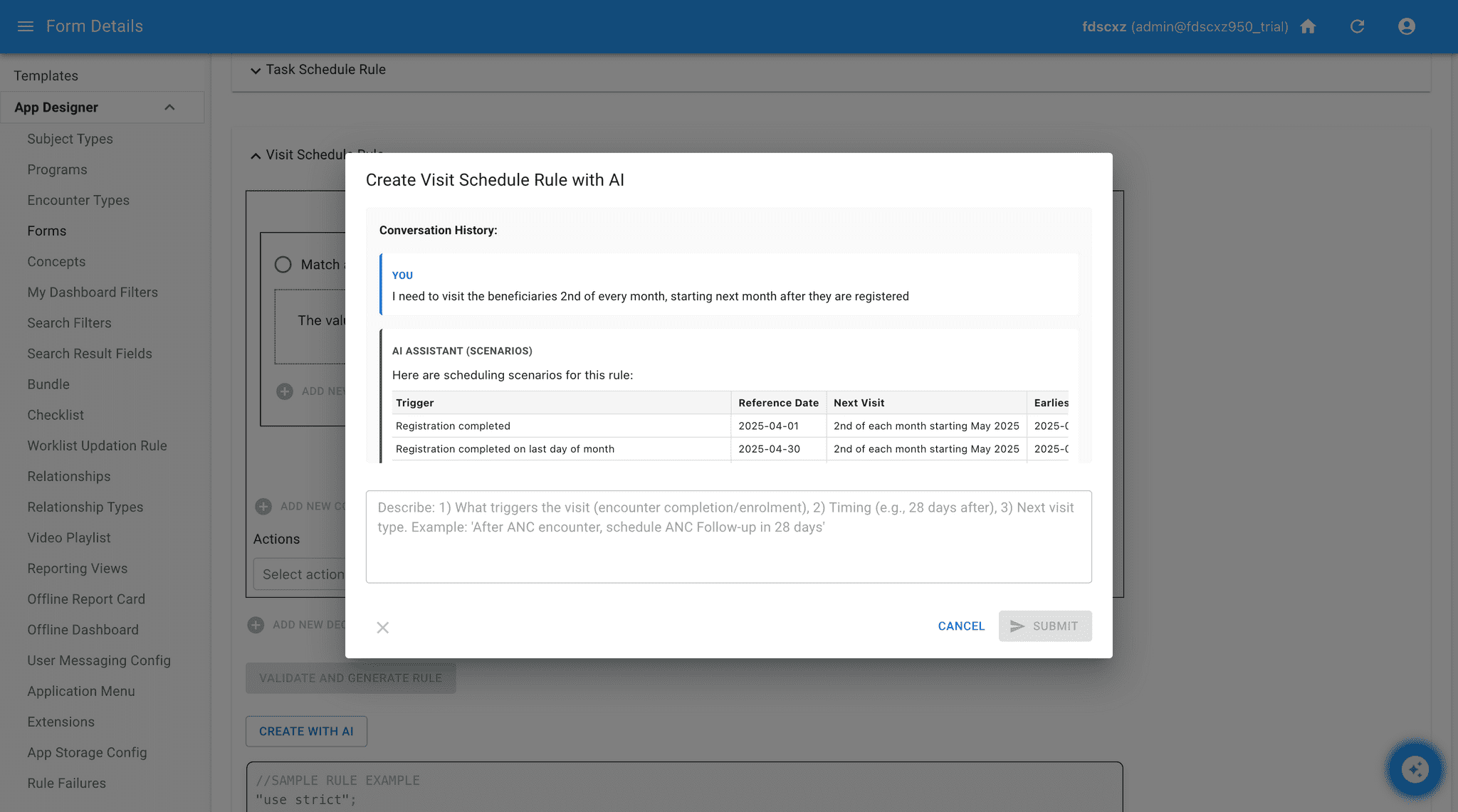The image size is (1458, 812).
Task: Close the dialog using the X icon
Action: tap(383, 627)
